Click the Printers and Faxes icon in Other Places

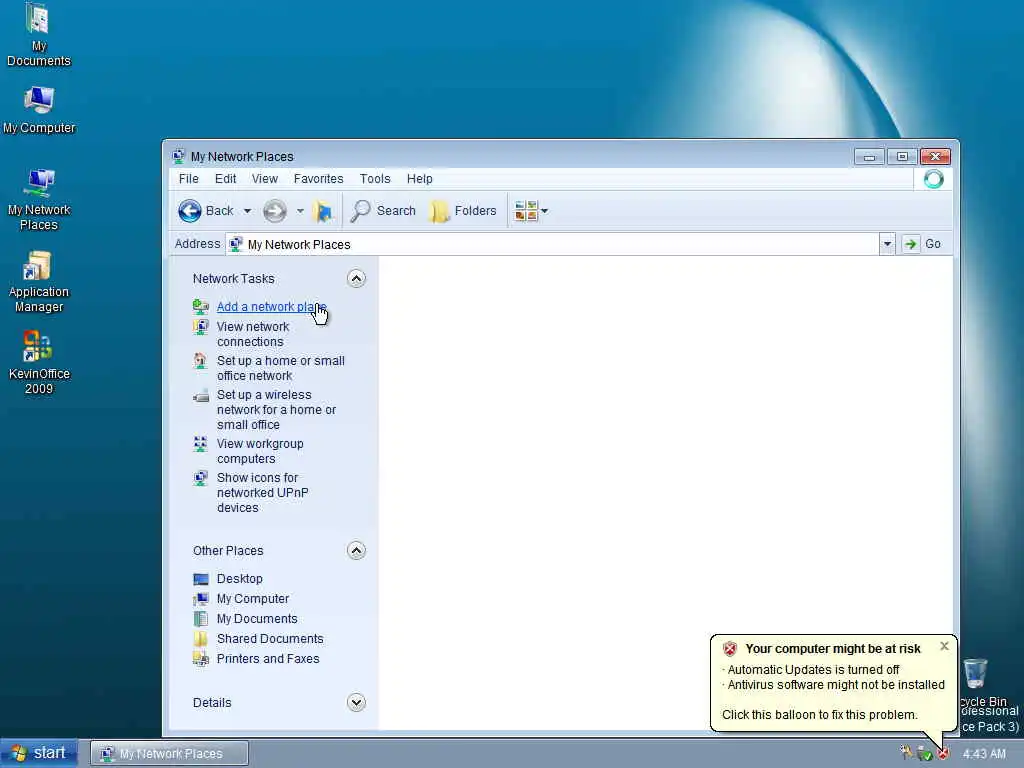point(200,658)
